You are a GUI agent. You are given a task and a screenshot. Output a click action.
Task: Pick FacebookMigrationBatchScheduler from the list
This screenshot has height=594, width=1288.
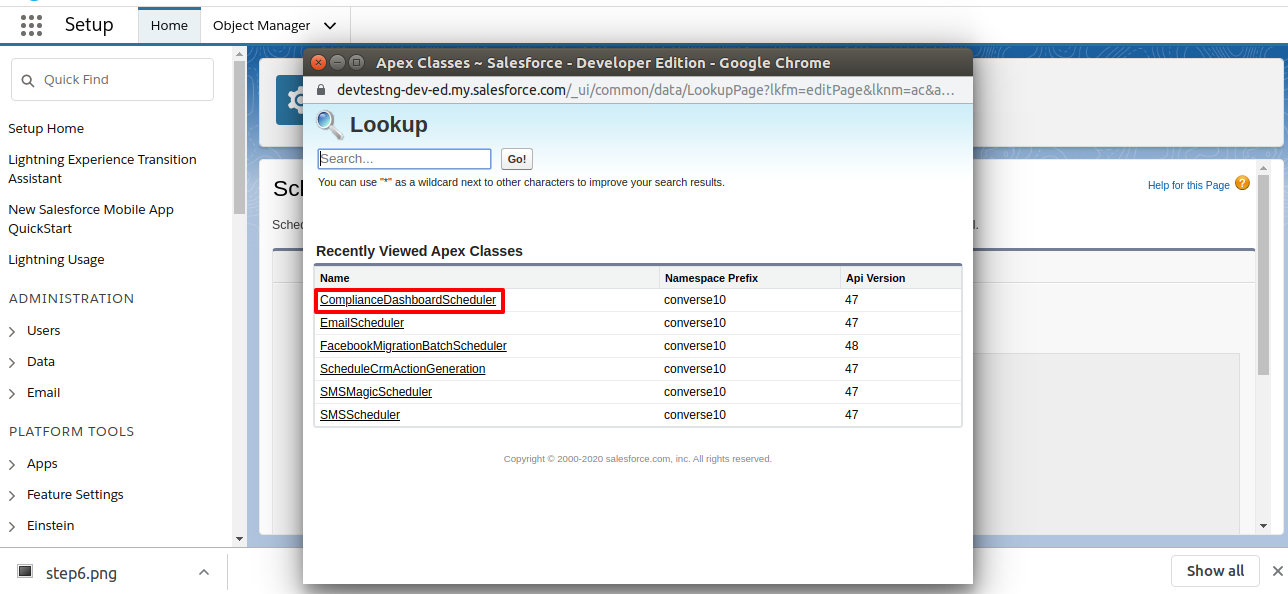tap(413, 346)
